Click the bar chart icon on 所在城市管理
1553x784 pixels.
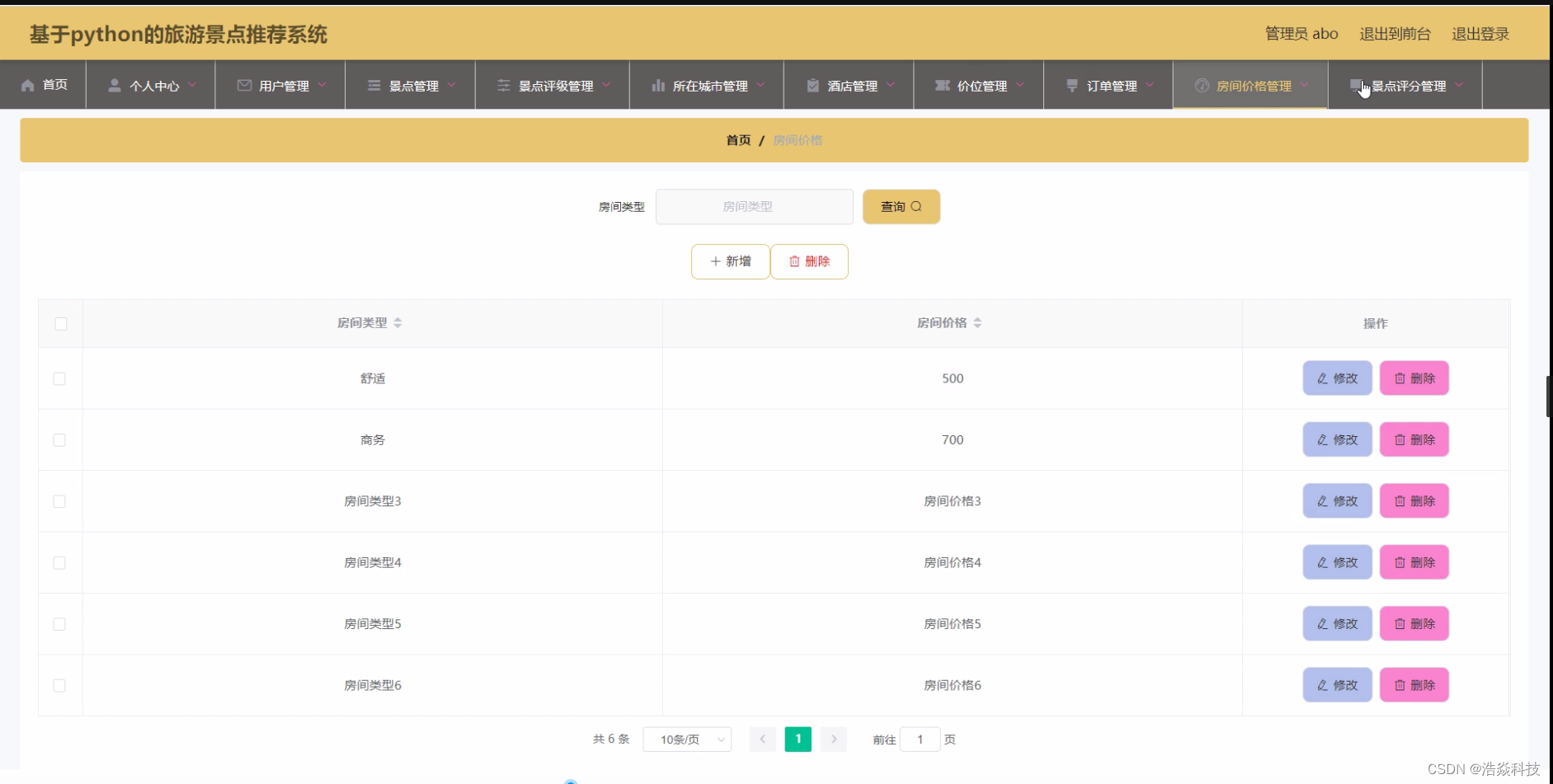point(657,85)
